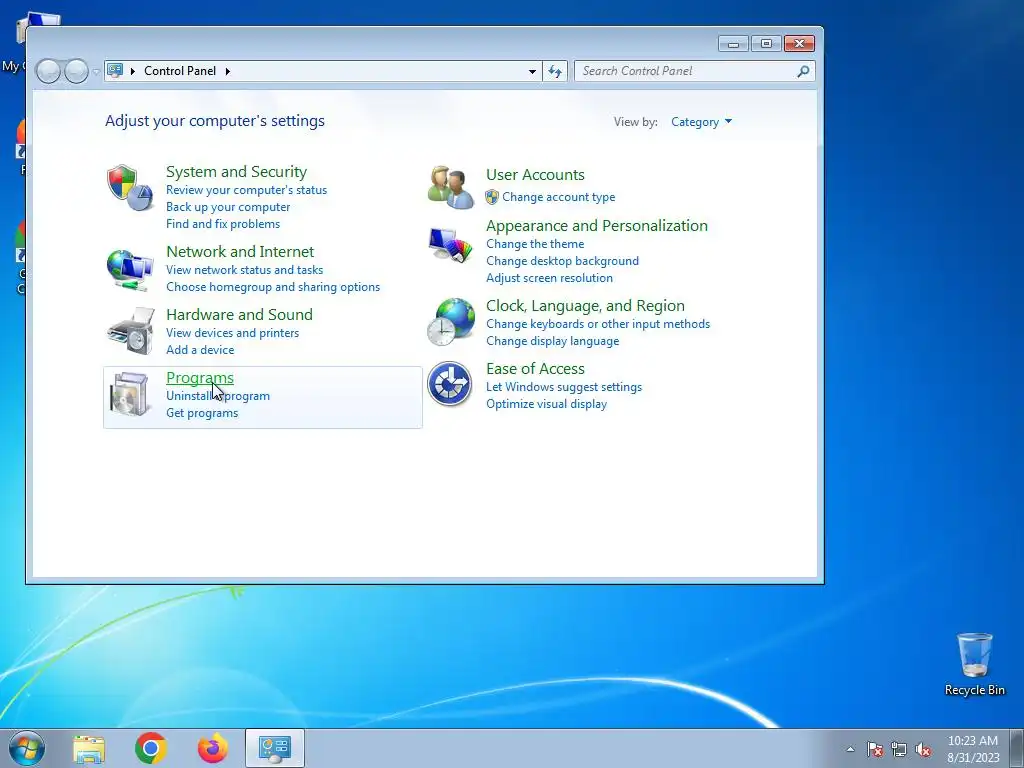Open Choose homegroup and sharing options
1024x768 pixels.
273,287
